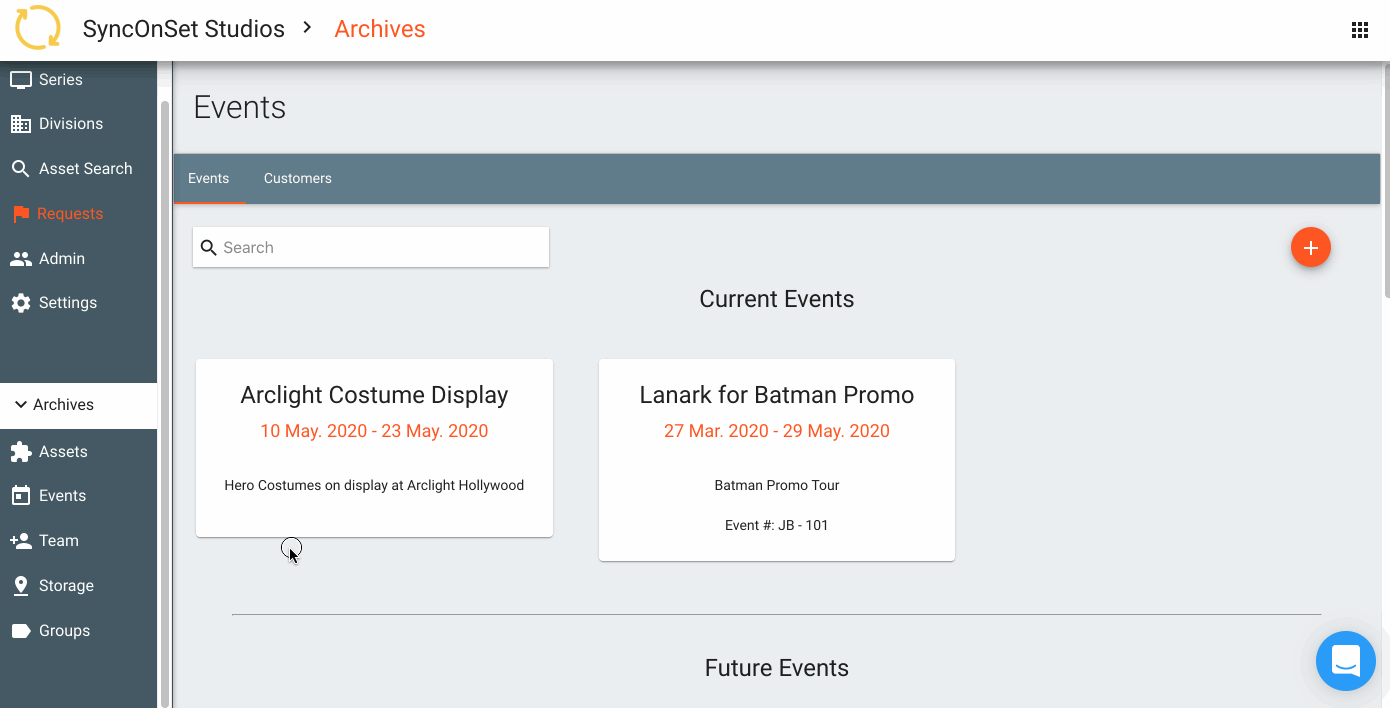Viewport: 1390px width, 708px height.
Task: Focus the Search events input field
Action: point(371,247)
